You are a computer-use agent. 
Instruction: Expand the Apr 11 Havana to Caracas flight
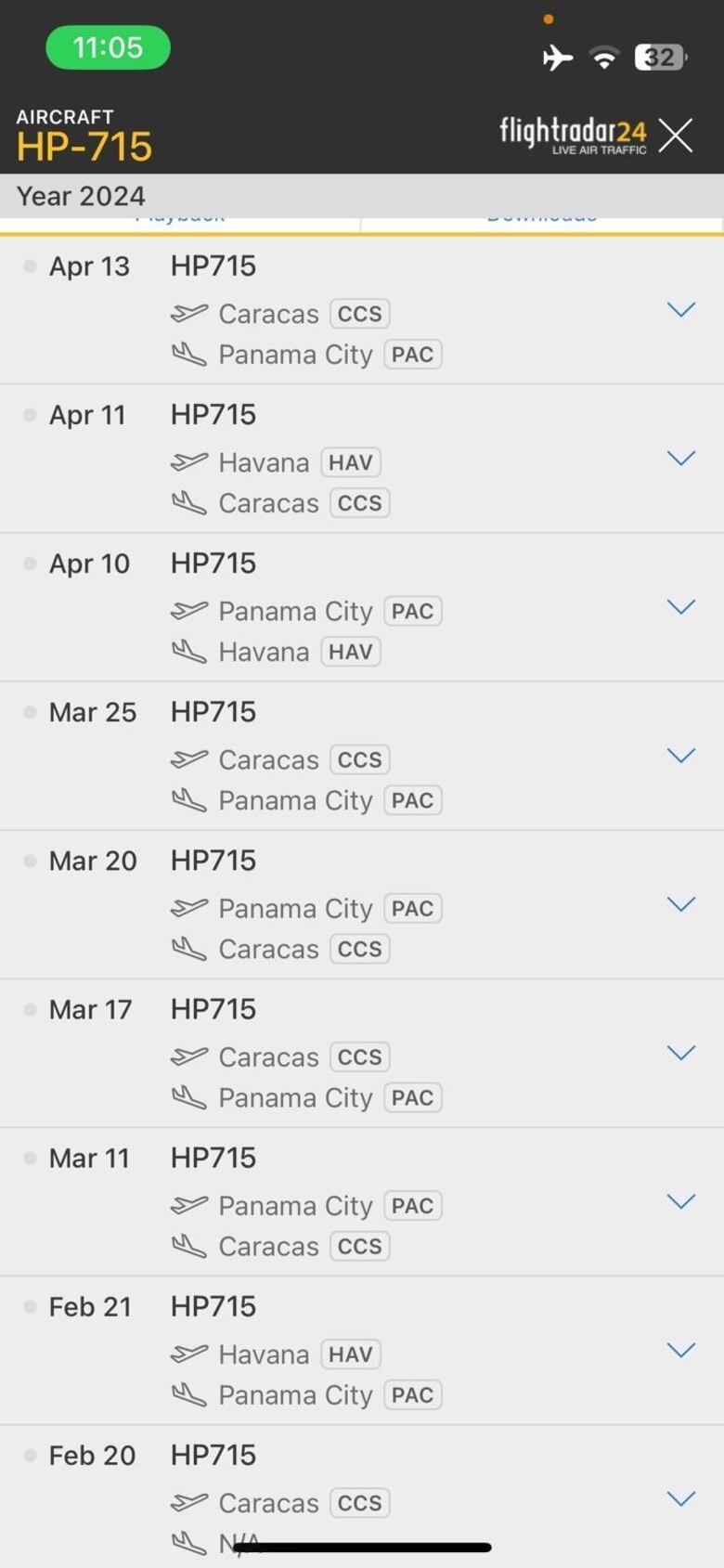pyautogui.click(x=680, y=459)
